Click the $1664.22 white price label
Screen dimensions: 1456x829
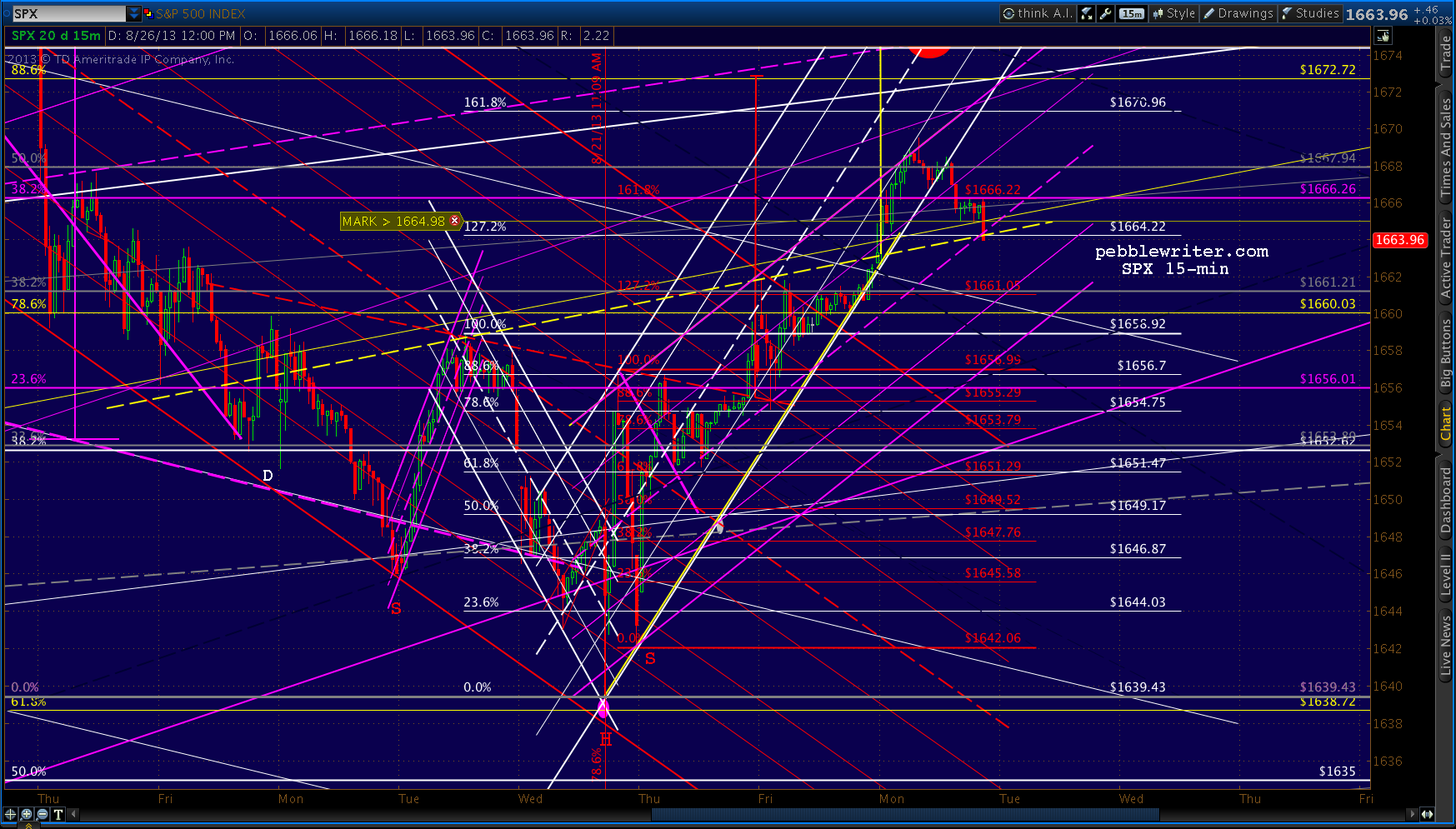pos(1138,227)
